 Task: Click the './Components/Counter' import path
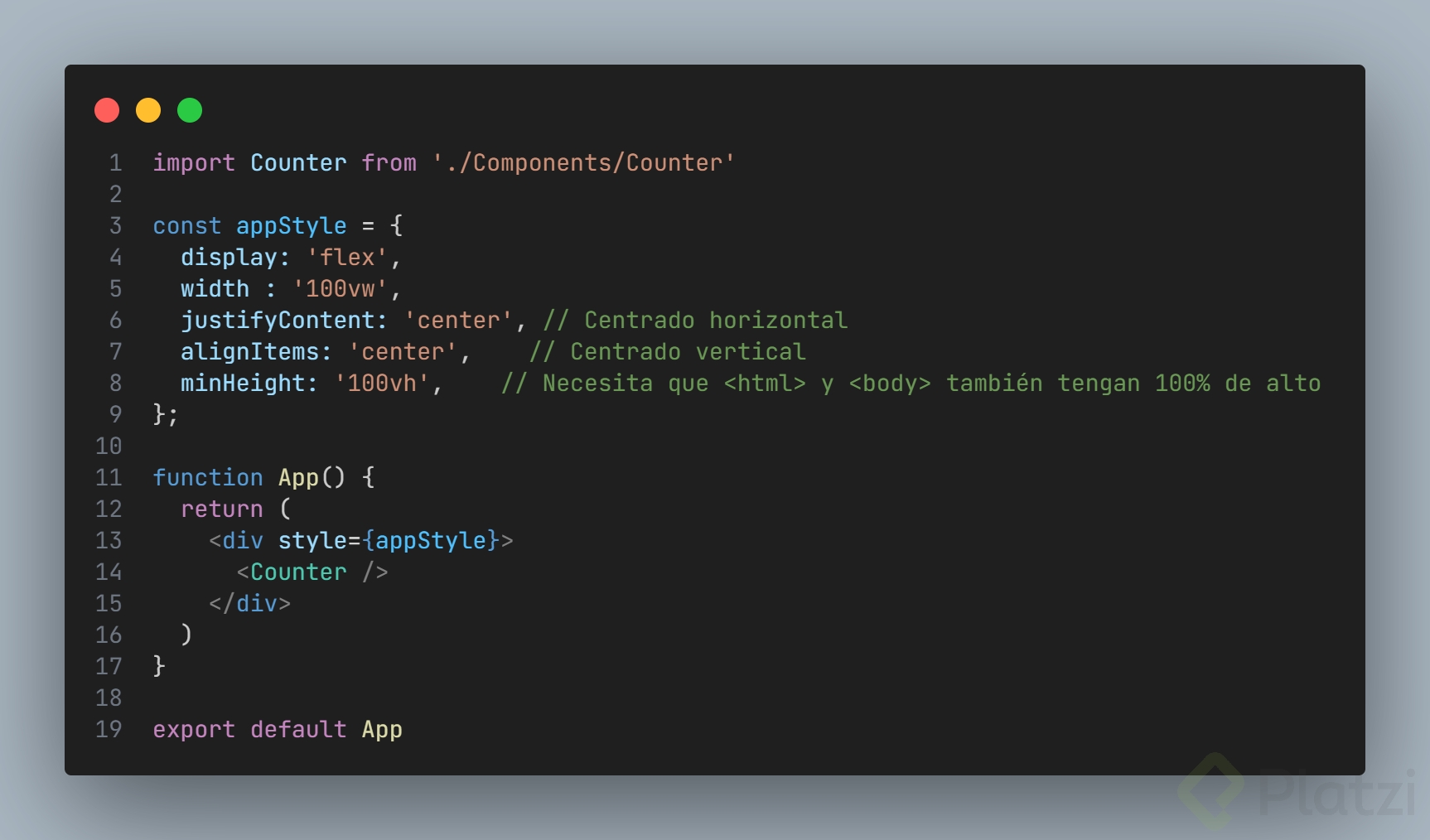[583, 163]
